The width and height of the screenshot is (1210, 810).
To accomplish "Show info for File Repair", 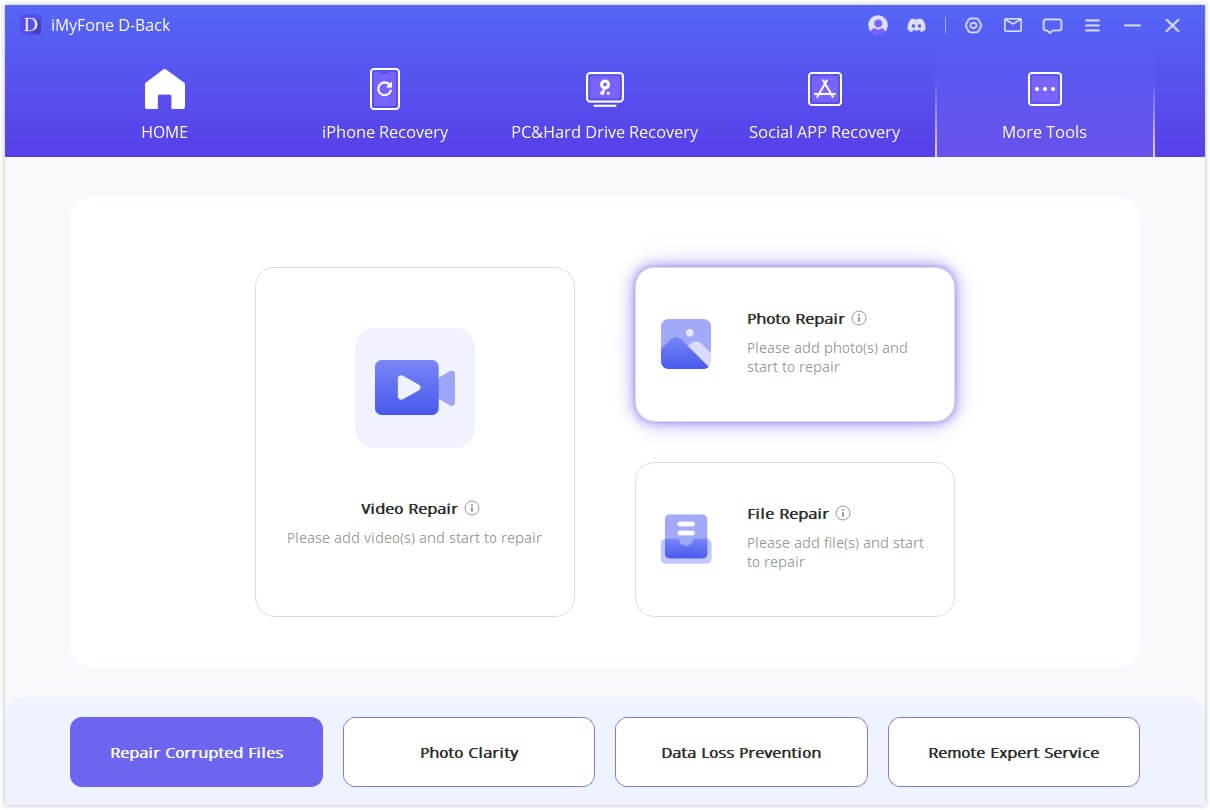I will pos(843,513).
